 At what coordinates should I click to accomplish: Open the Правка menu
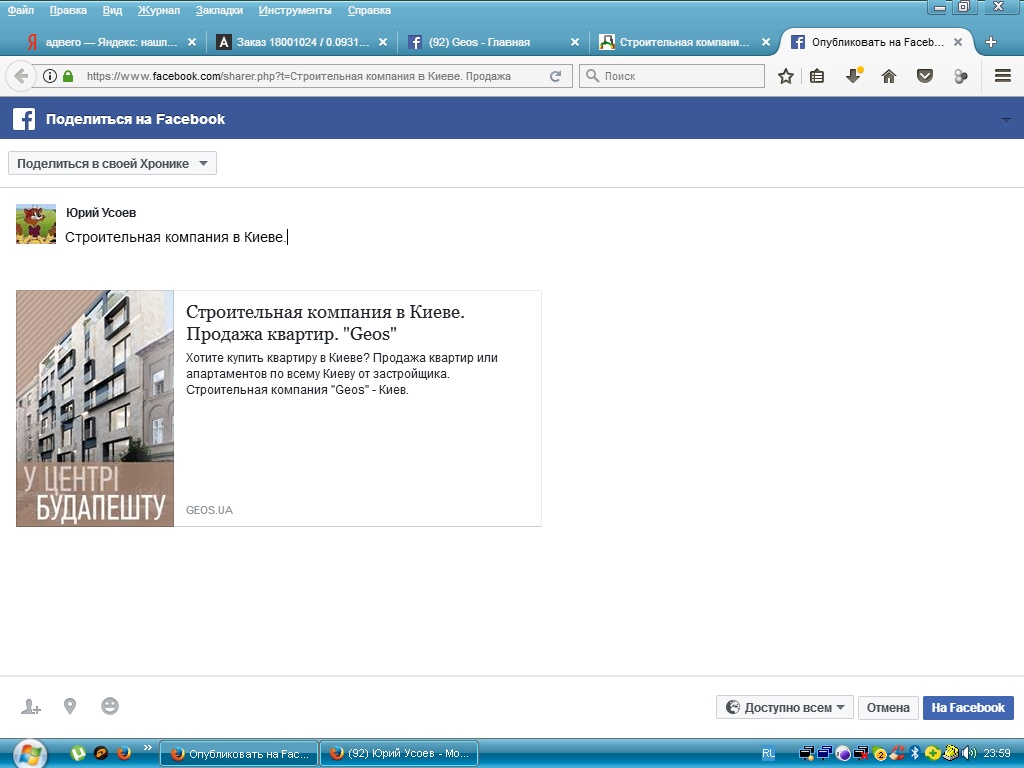click(68, 10)
